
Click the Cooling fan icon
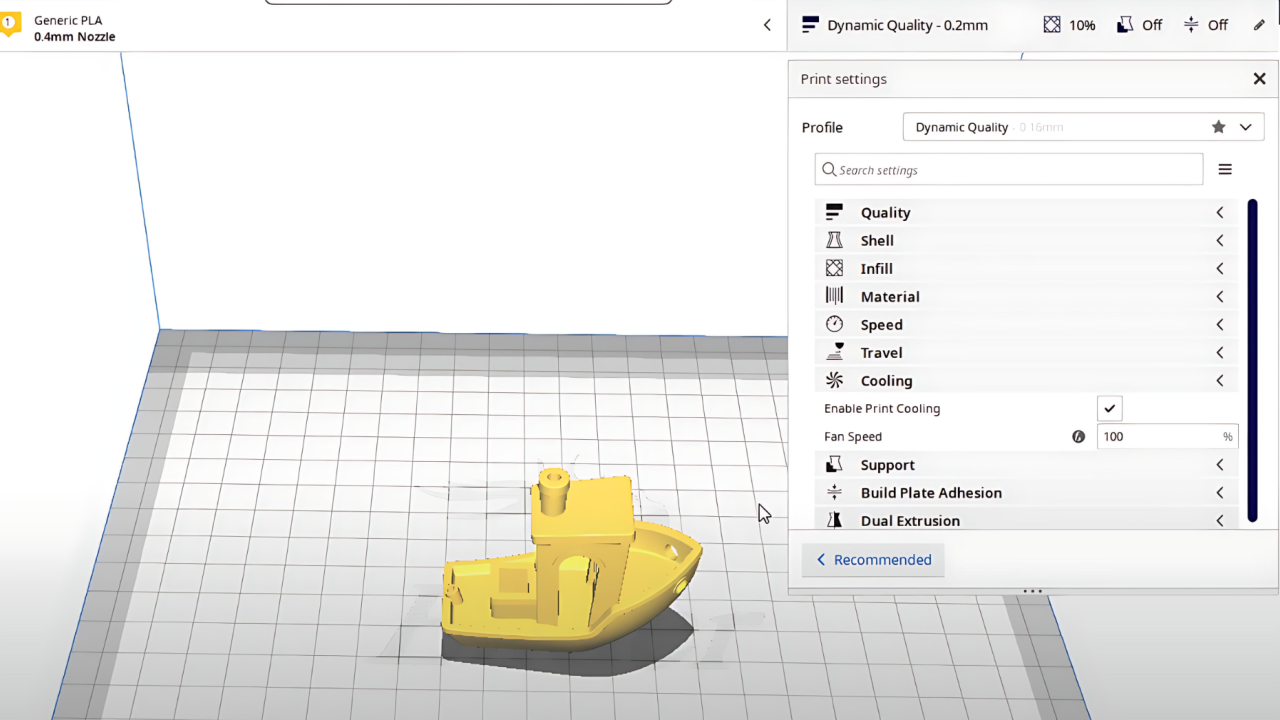(x=834, y=380)
